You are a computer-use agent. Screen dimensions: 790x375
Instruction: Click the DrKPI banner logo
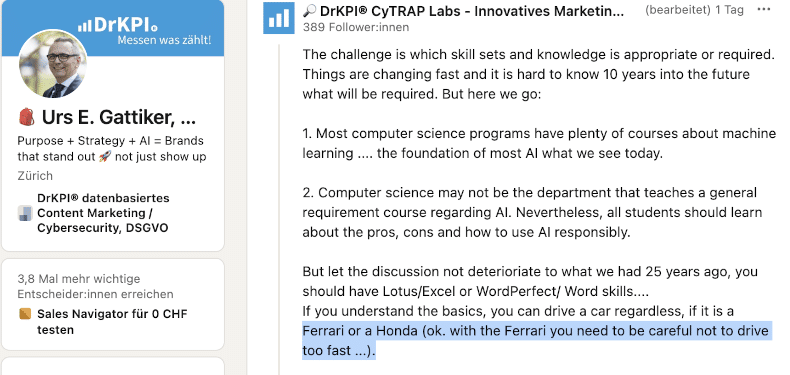click(x=117, y=24)
